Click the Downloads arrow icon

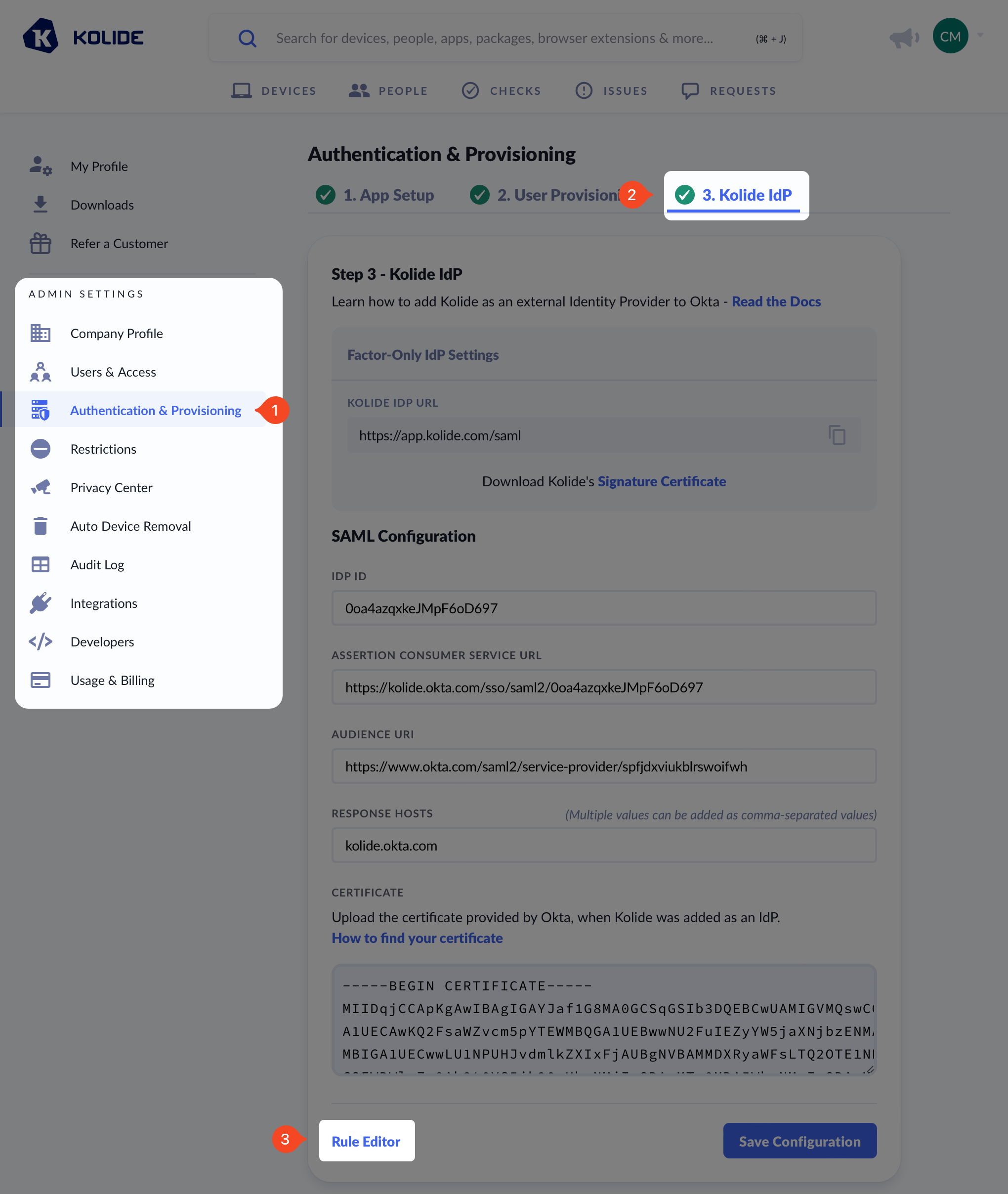click(x=41, y=205)
